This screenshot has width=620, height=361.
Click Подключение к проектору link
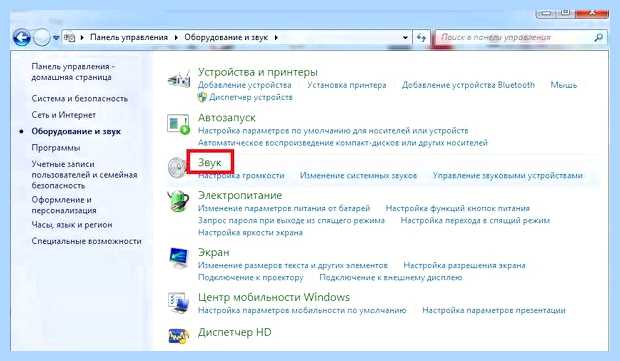(x=251, y=278)
